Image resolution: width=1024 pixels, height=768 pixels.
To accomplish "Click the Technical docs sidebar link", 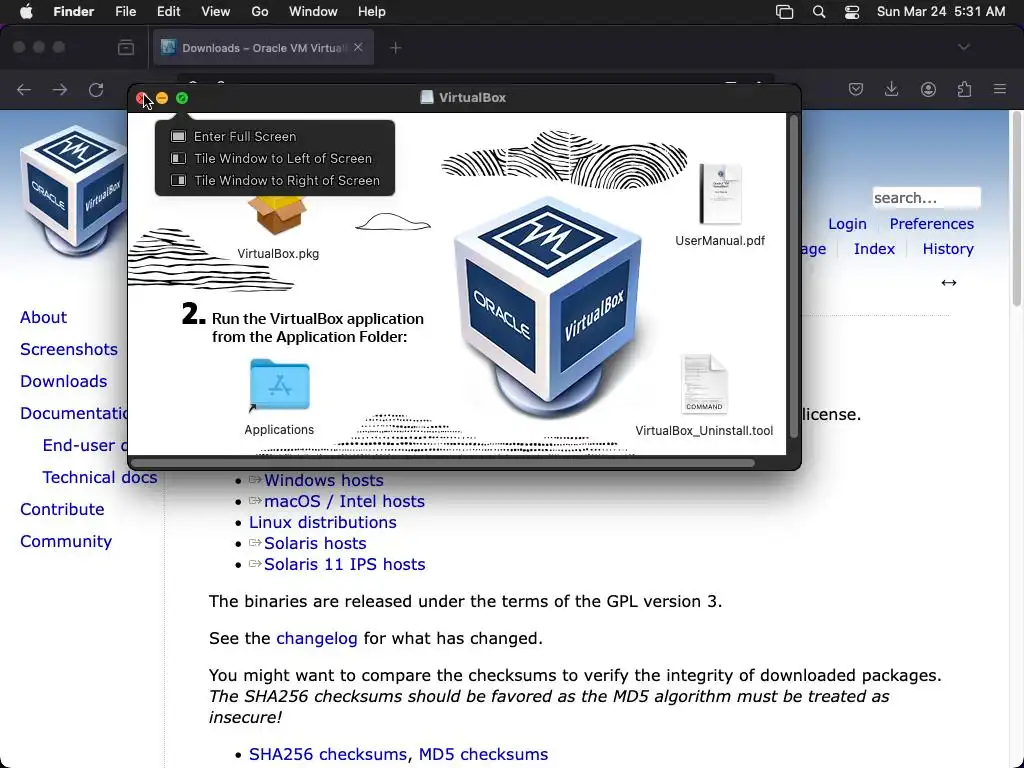I will point(100,477).
